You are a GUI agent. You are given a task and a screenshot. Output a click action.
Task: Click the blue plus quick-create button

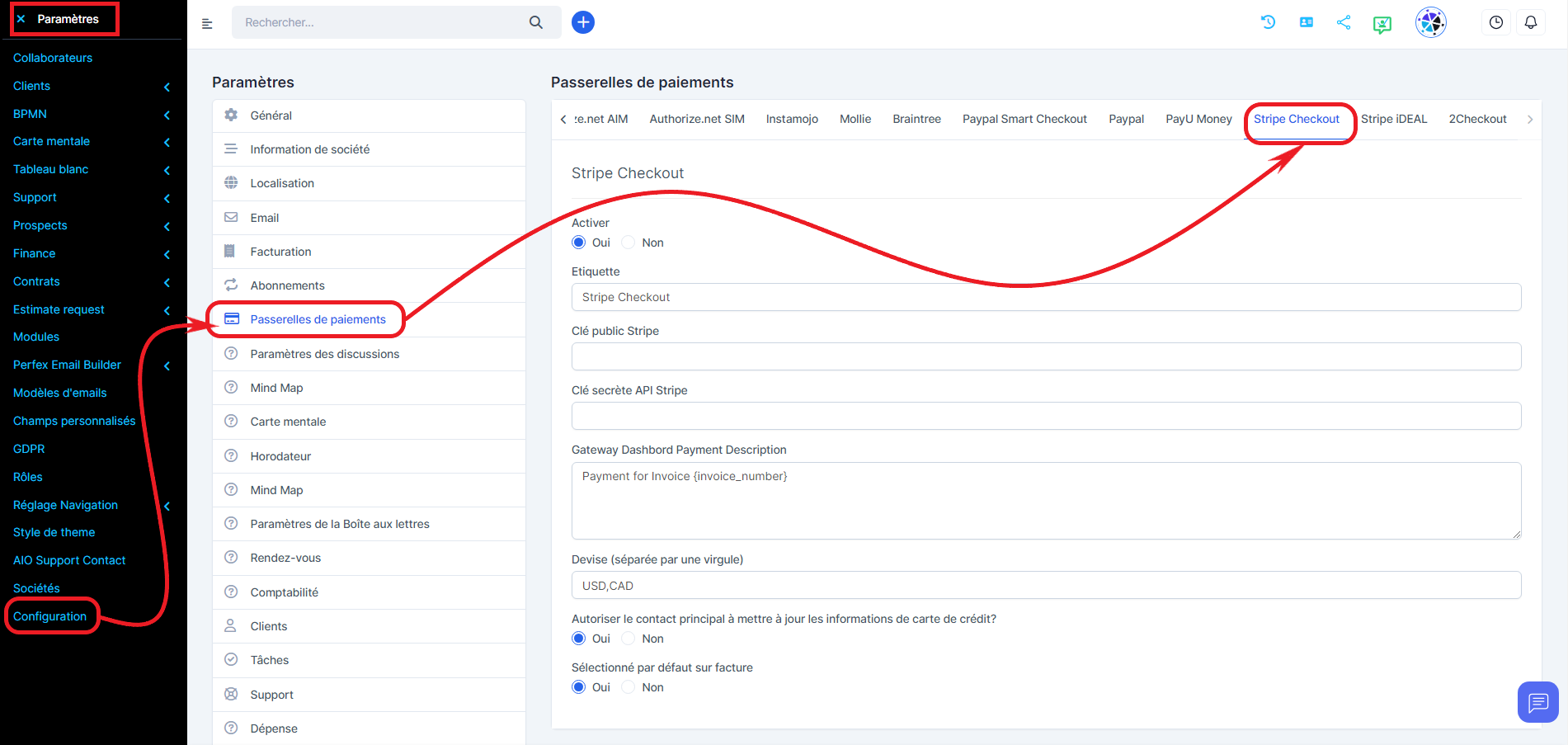click(583, 22)
